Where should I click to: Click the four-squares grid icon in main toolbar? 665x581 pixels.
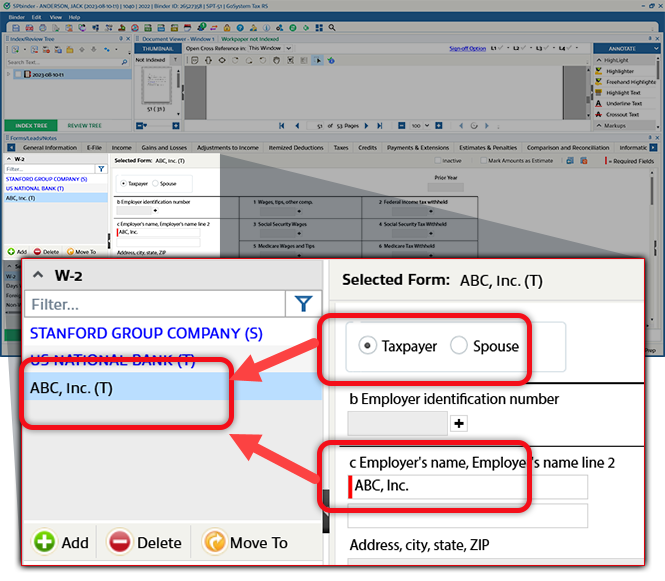point(319,28)
